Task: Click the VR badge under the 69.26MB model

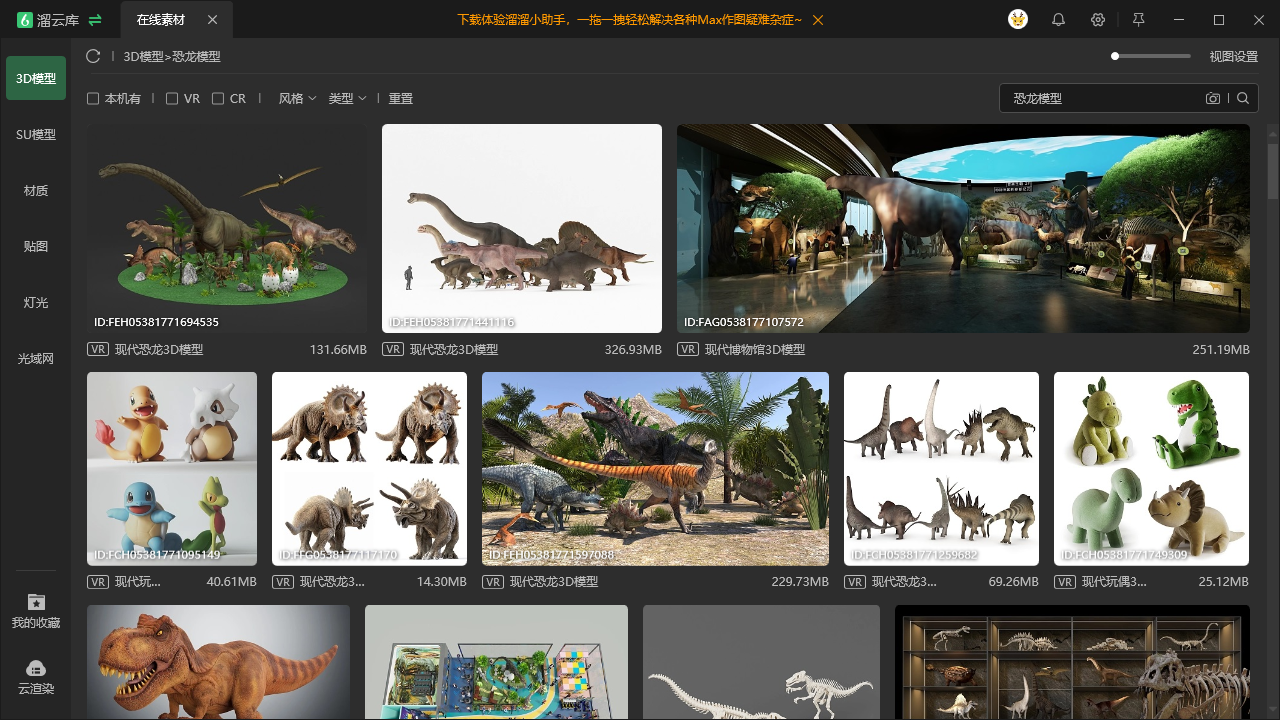Action: (855, 581)
